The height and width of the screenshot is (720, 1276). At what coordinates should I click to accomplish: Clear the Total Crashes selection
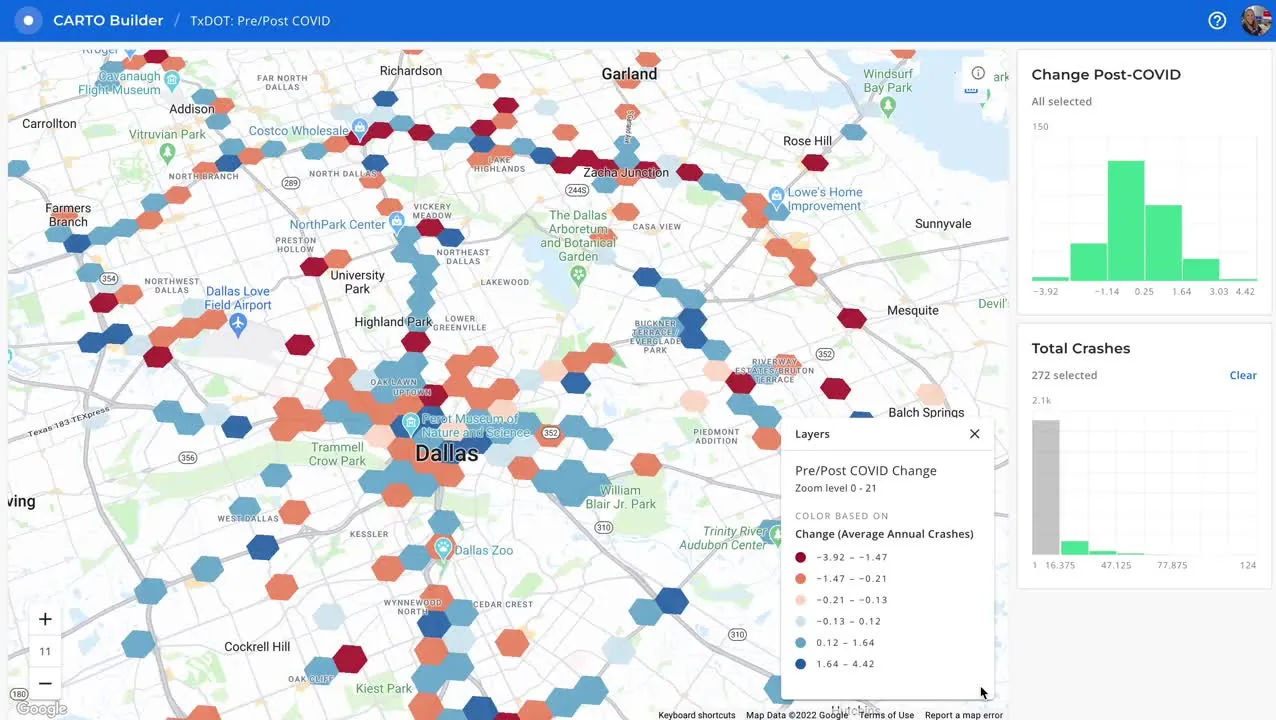point(1243,375)
